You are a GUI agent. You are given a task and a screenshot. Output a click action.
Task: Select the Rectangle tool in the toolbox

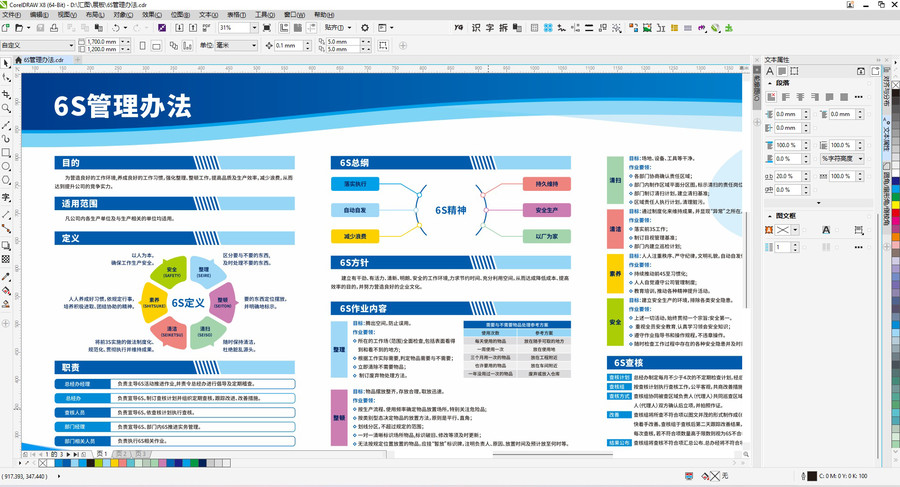6,153
